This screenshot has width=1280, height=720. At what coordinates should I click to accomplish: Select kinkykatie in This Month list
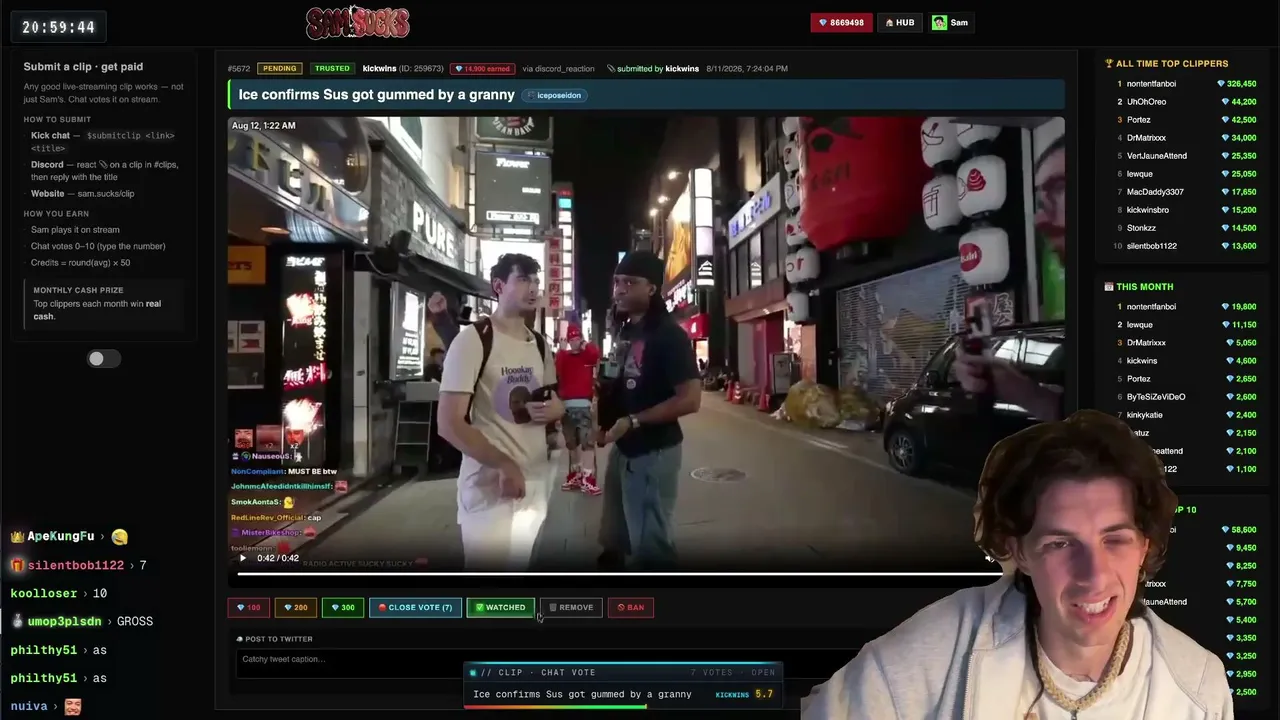click(x=1145, y=415)
